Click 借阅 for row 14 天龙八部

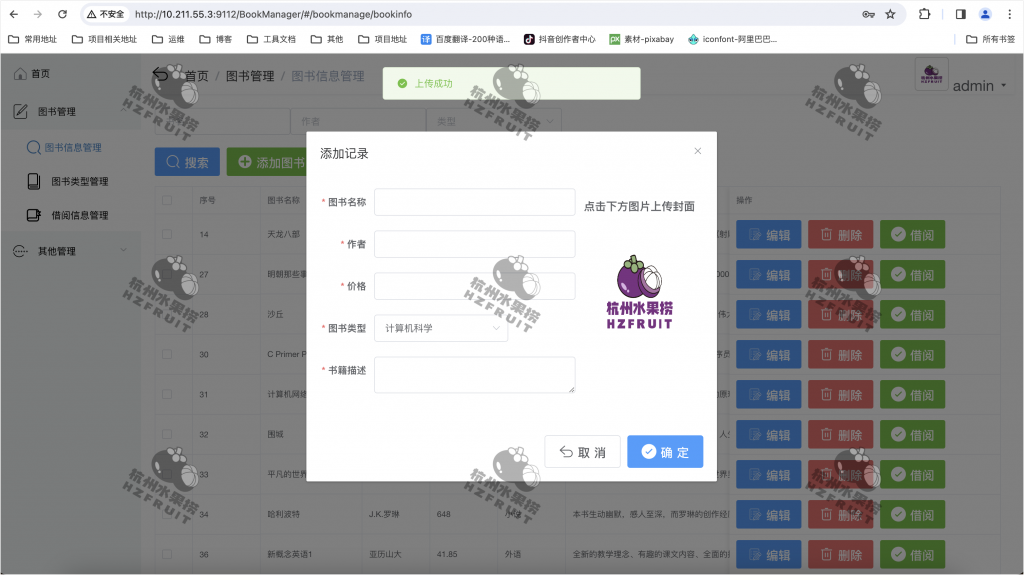pos(912,235)
